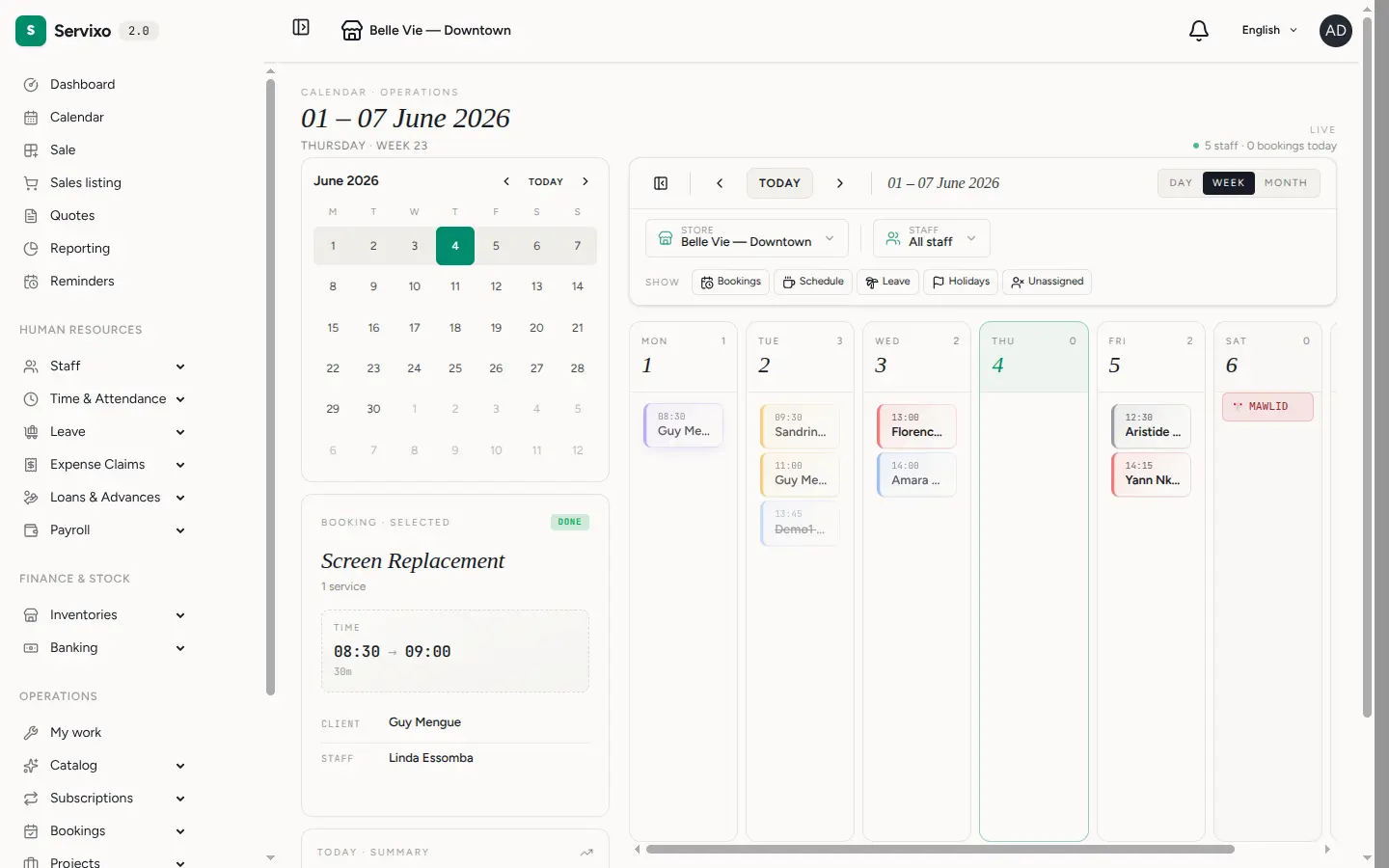Open user avatar AD menu

coord(1336,31)
